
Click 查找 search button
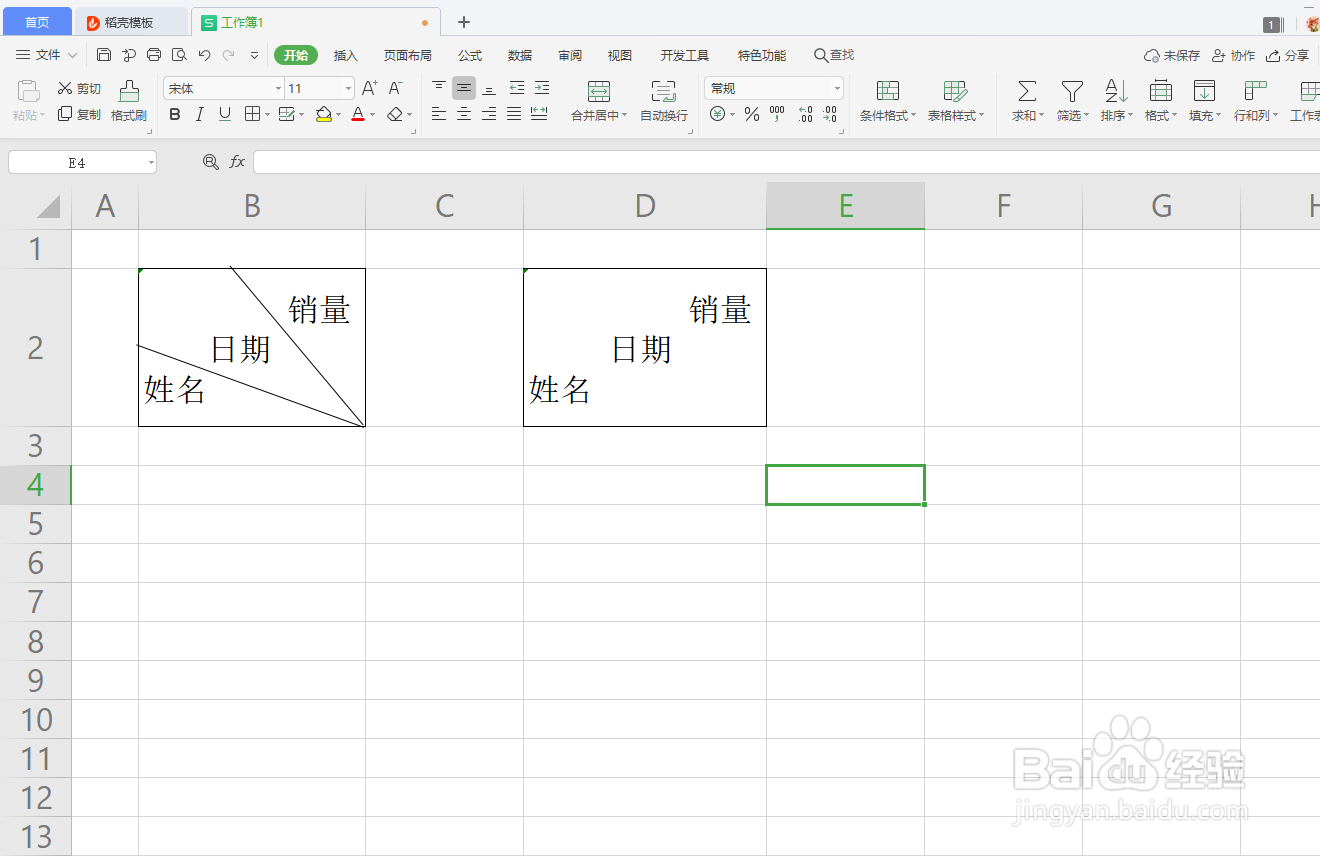tap(834, 55)
